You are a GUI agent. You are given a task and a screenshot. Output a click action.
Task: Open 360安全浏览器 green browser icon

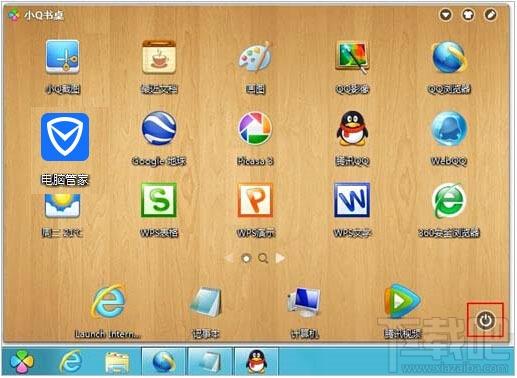[449, 200]
